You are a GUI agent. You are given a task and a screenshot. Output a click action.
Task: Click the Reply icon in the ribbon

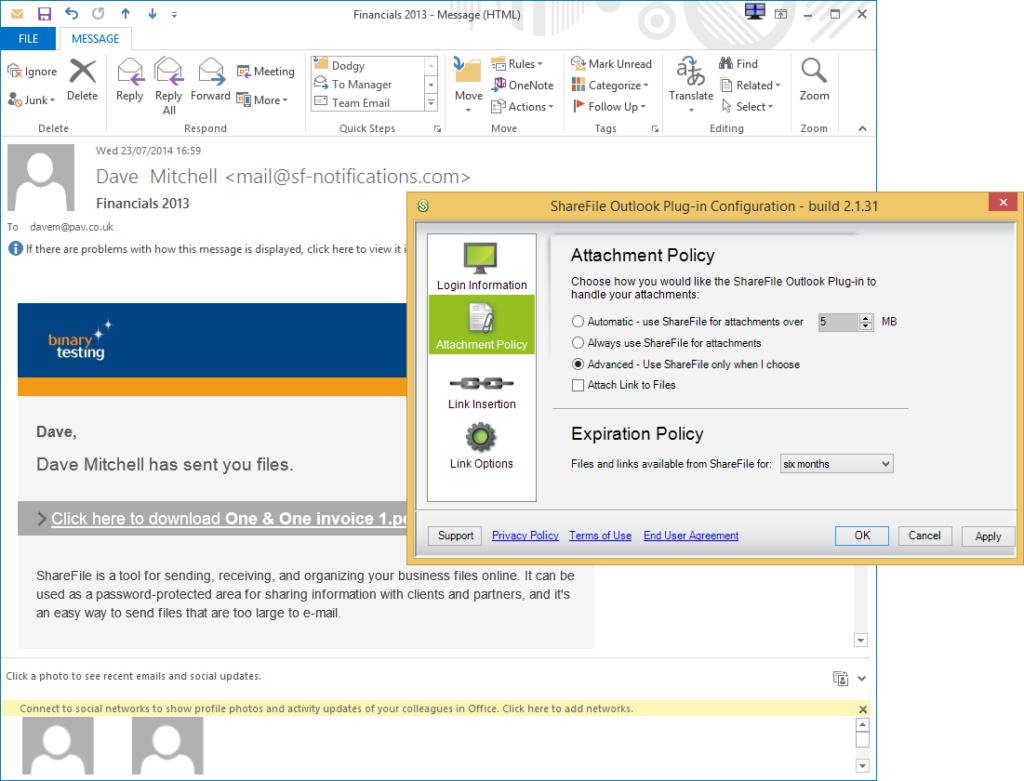[x=129, y=83]
